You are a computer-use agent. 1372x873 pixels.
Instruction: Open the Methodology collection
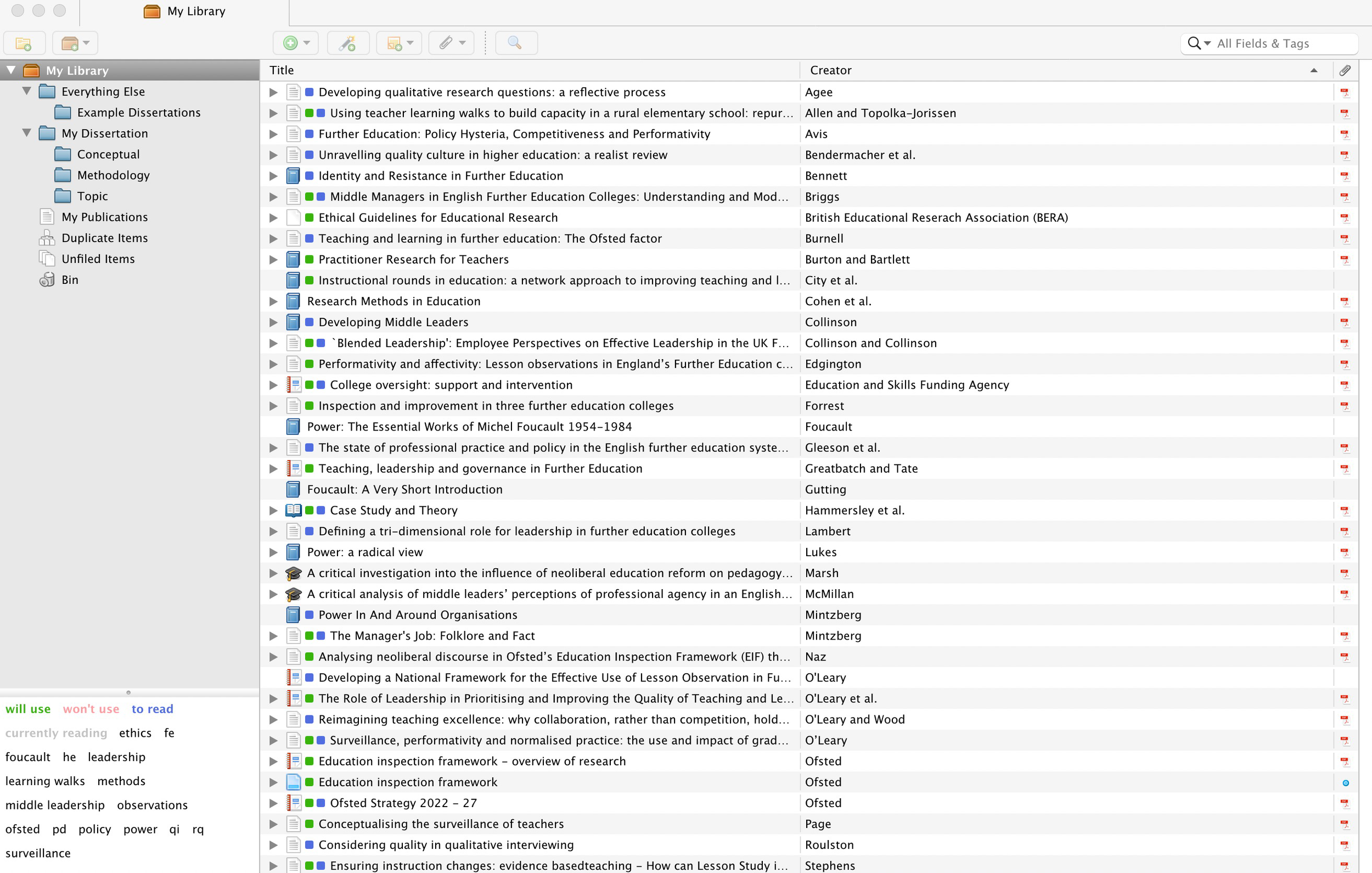pyautogui.click(x=114, y=175)
